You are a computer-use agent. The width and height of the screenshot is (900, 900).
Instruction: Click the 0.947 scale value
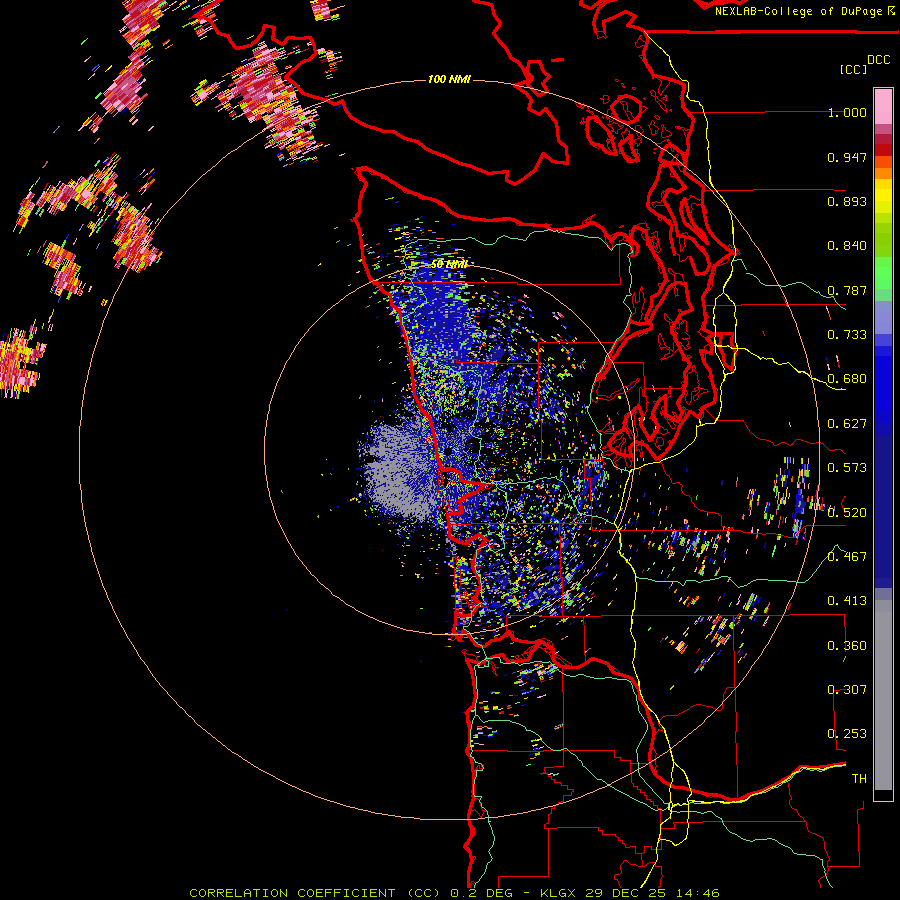(847, 157)
